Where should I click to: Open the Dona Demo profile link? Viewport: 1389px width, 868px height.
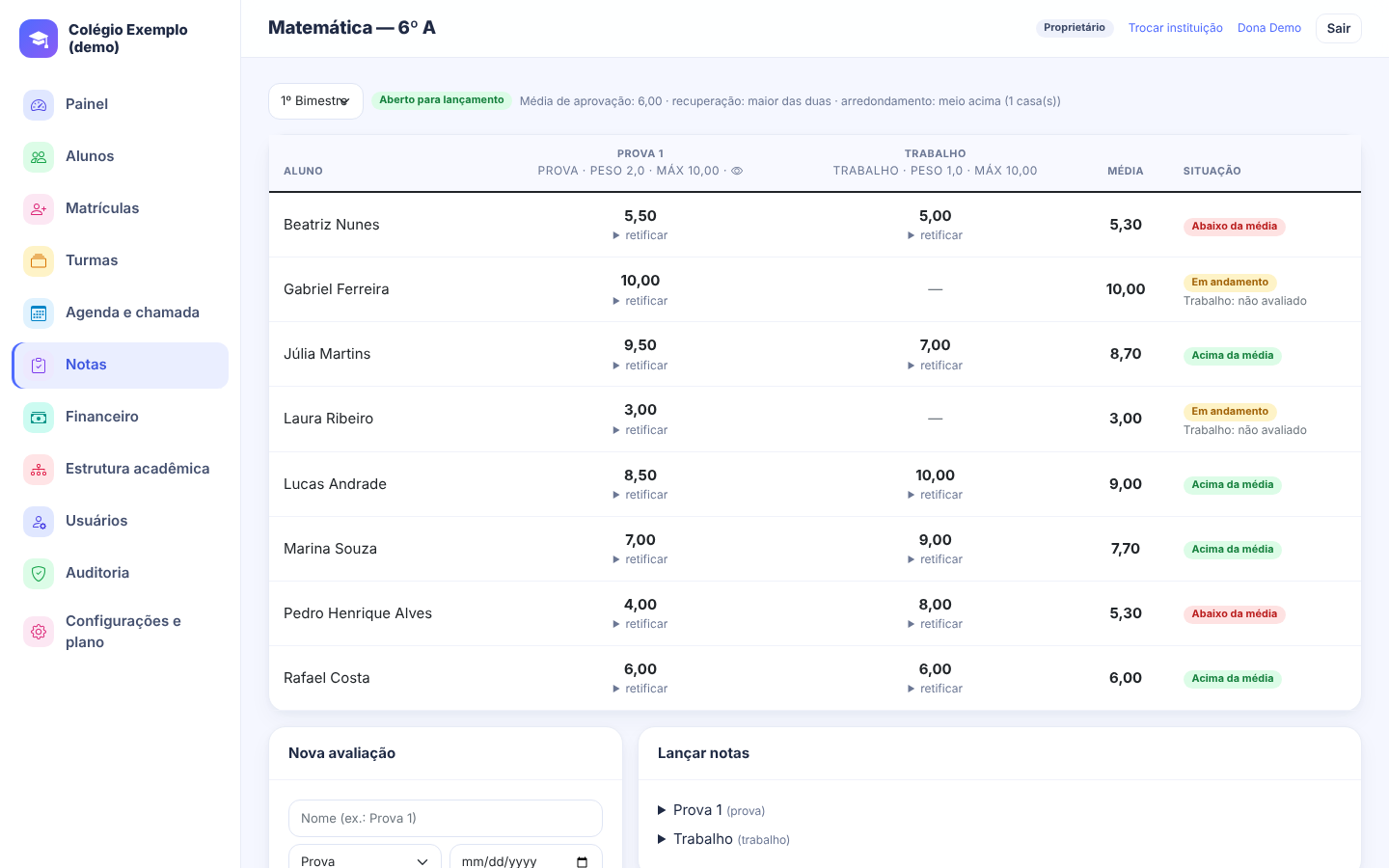(x=1269, y=28)
